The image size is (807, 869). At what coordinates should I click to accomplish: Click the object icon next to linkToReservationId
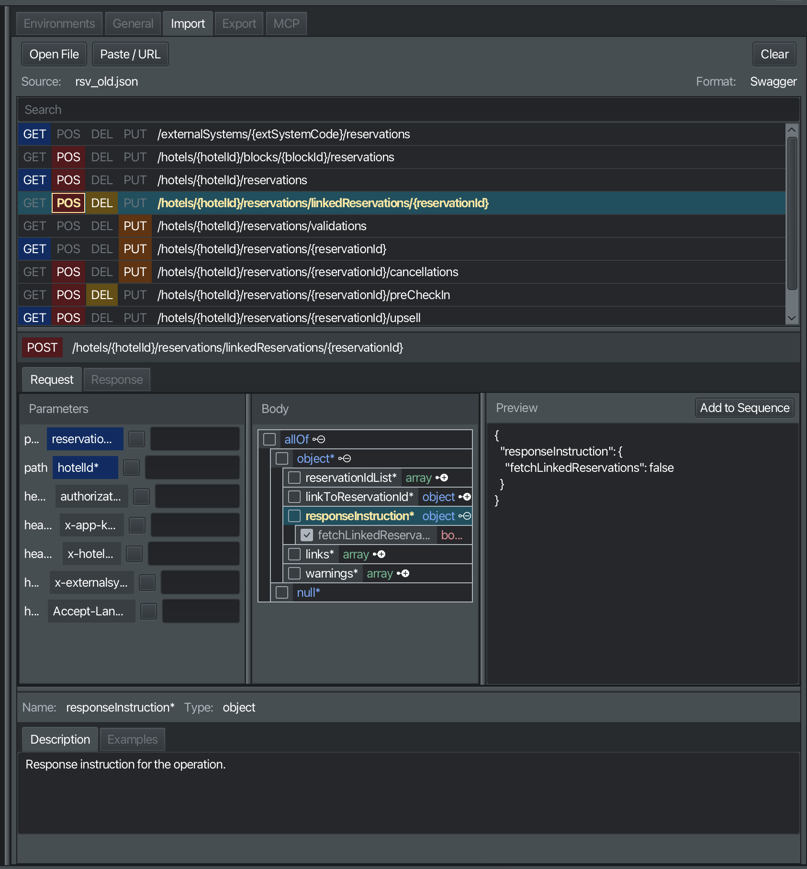465,497
